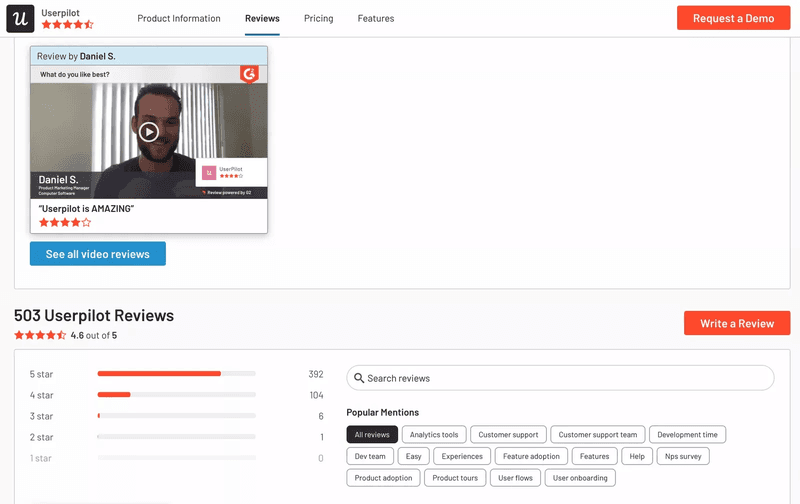The image size is (800, 504).
Task: Toggle the Analytics tools mention filter
Action: pos(434,435)
